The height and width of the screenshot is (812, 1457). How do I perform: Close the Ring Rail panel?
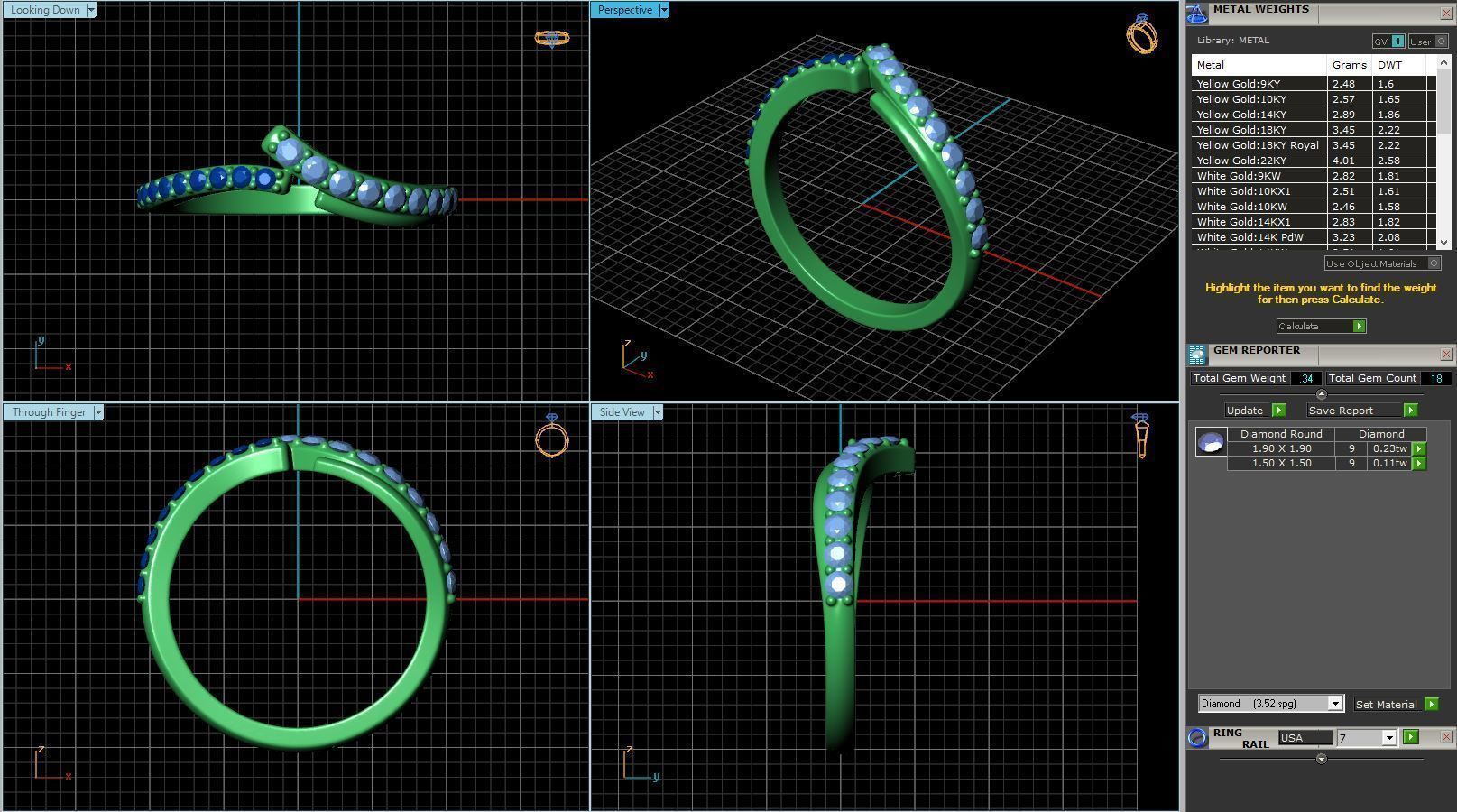point(1446,737)
